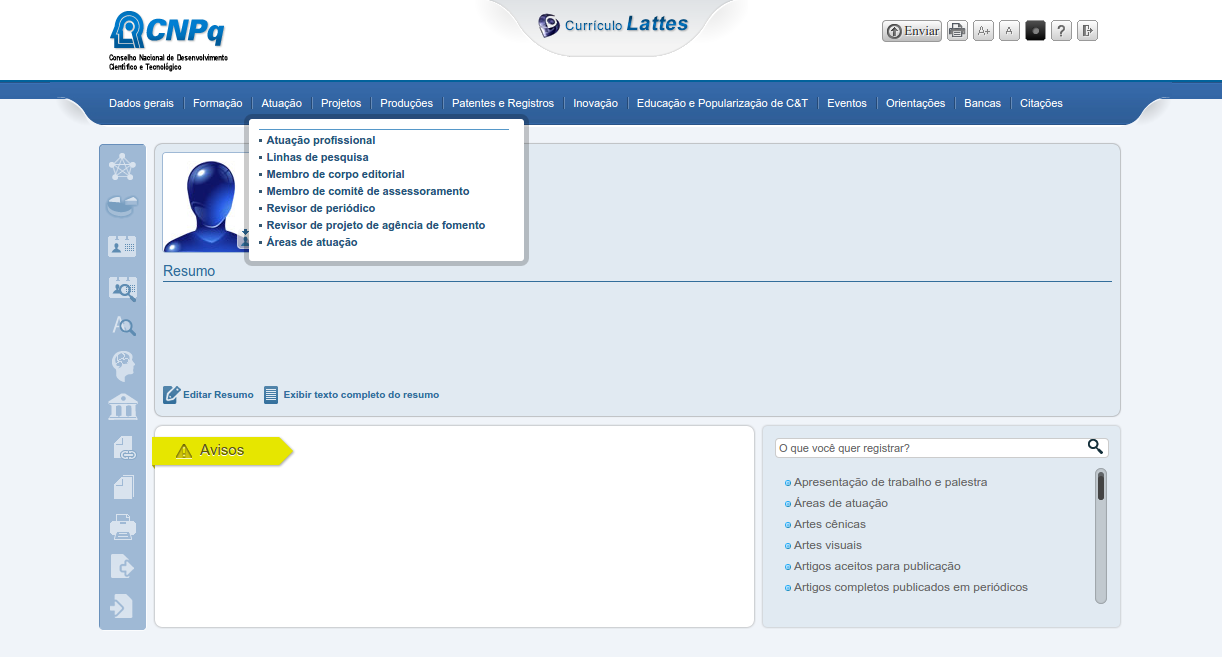The image size is (1222, 657).
Task: Click the Avisos yellow banner
Action: [222, 451]
